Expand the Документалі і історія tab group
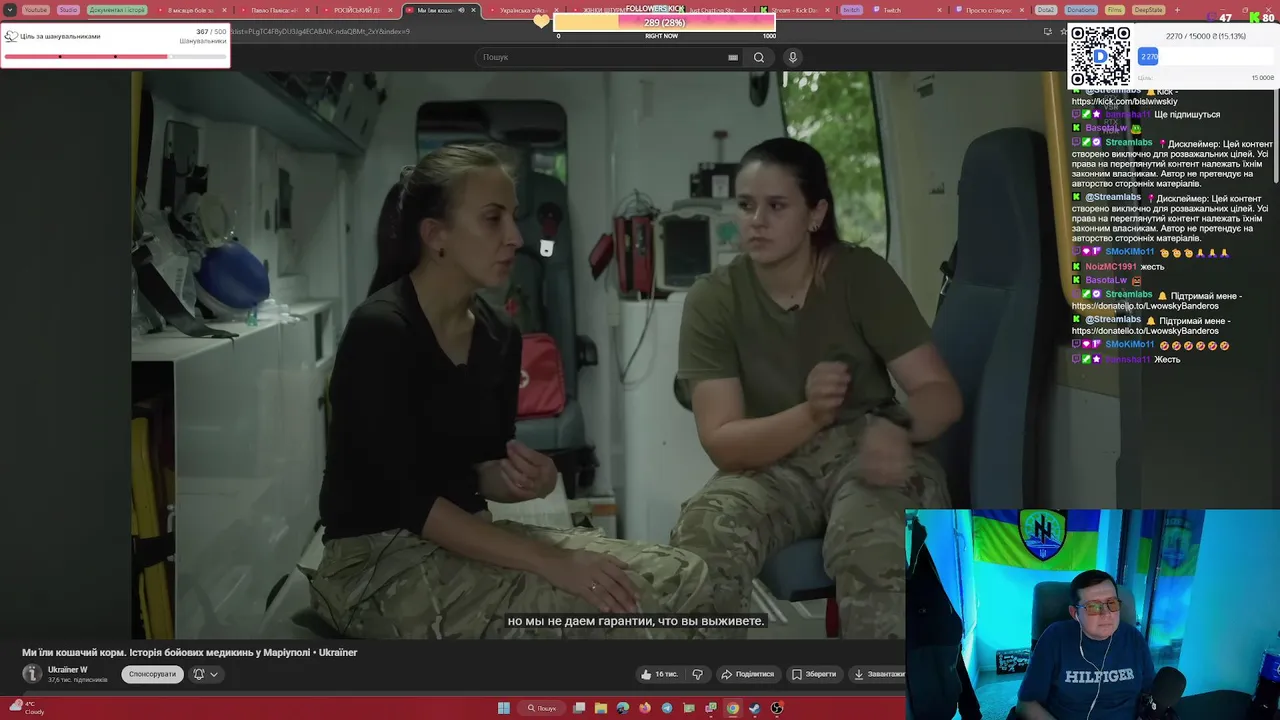This screenshot has height=720, width=1280. click(117, 10)
